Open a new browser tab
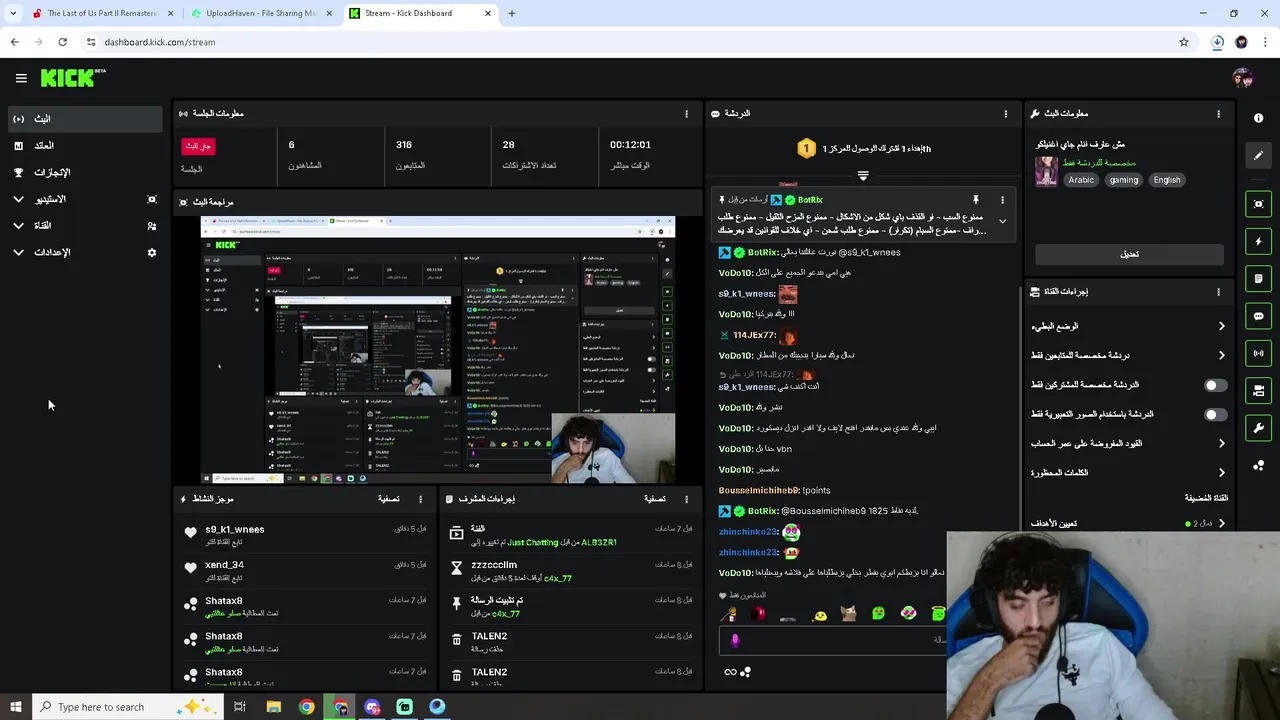 [512, 13]
